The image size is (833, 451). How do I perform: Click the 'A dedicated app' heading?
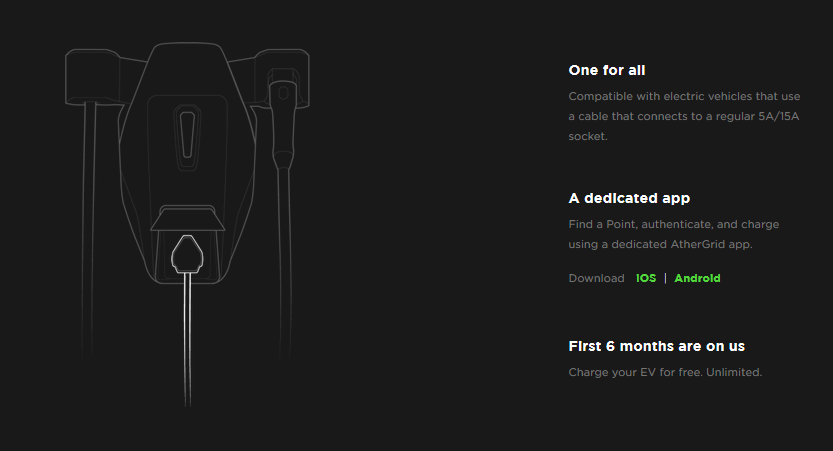pos(629,198)
